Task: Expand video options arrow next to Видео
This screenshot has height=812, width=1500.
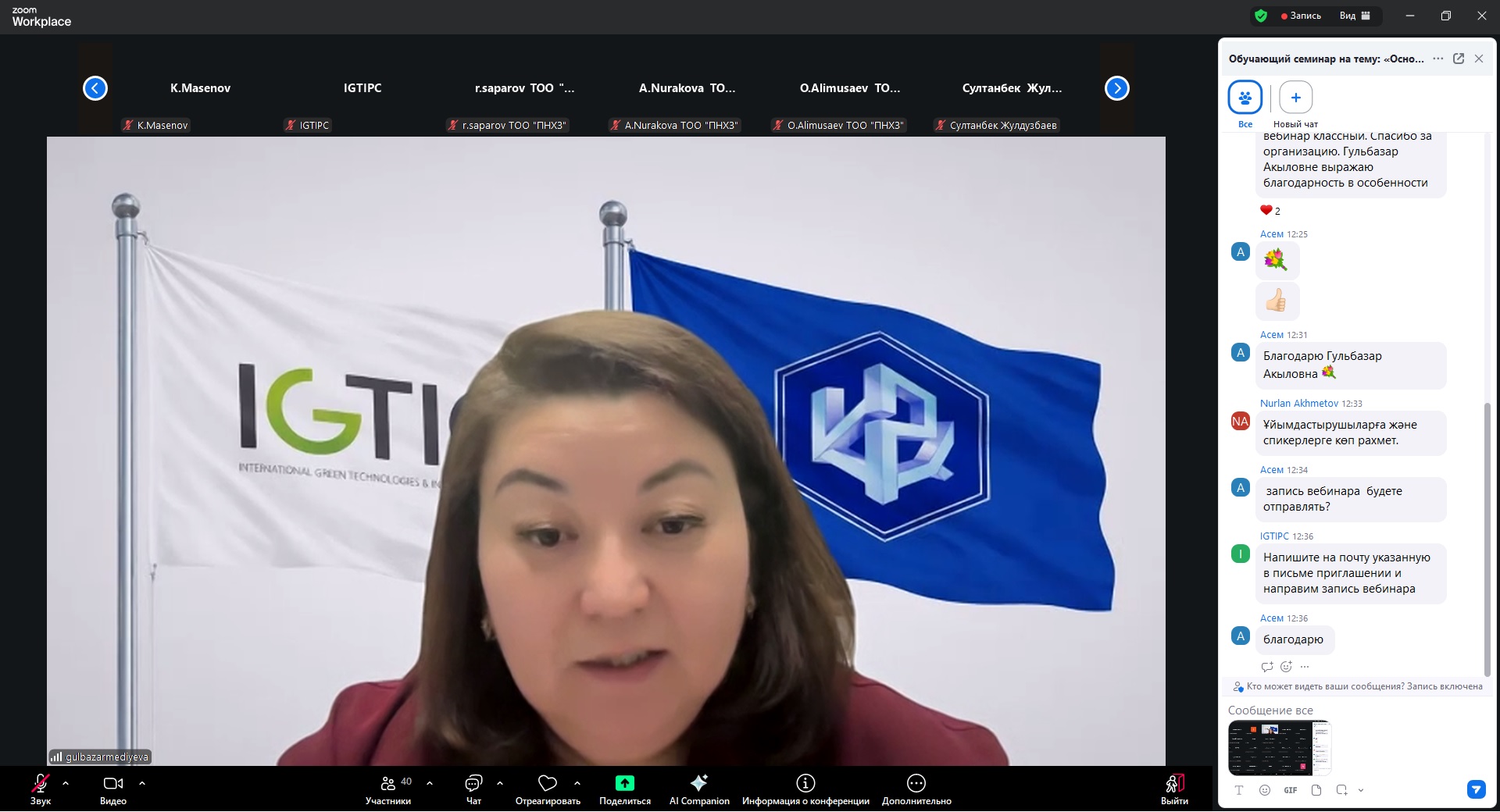Action: click(x=141, y=782)
